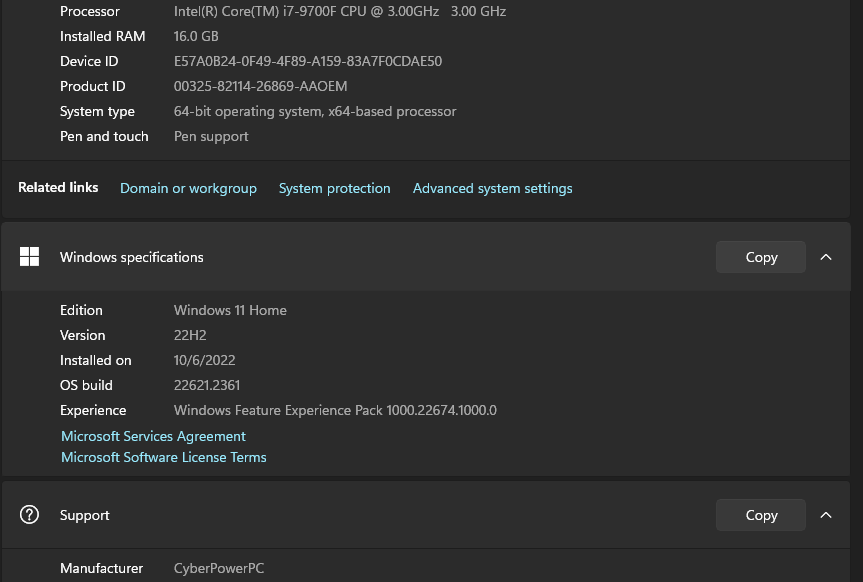
Task: Click the CyberPowerPC manufacturer value
Action: coord(219,568)
